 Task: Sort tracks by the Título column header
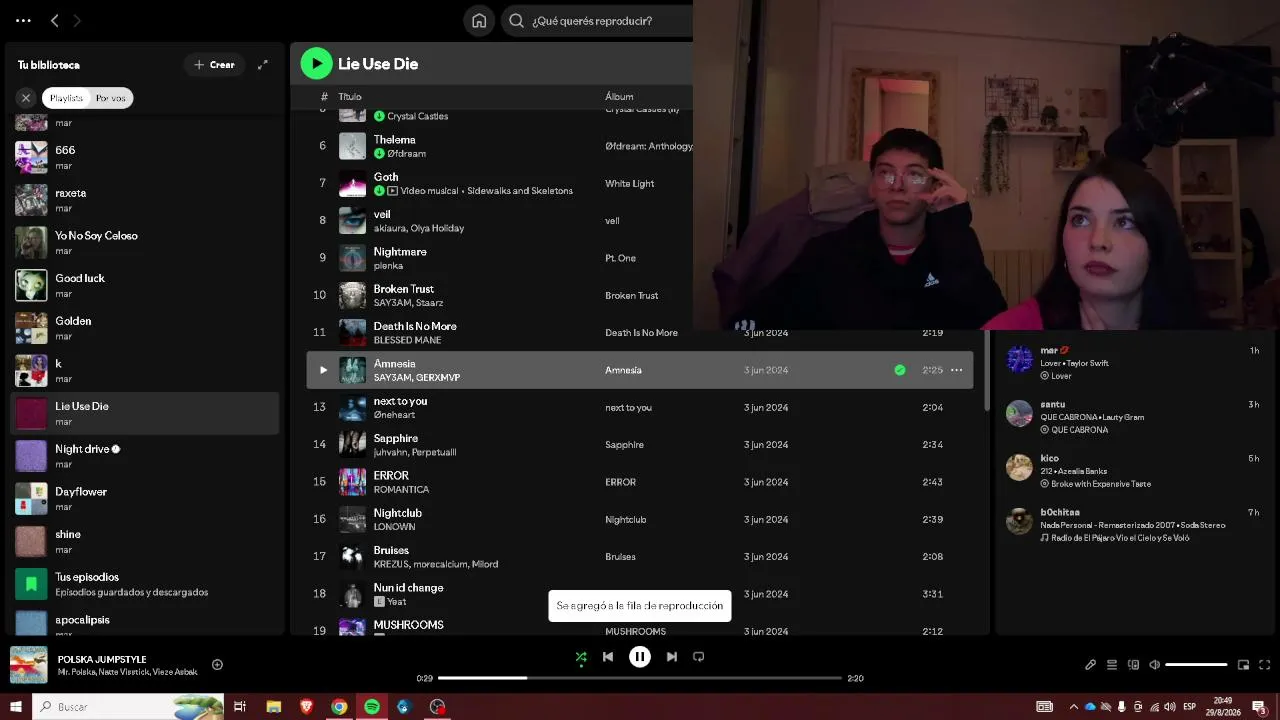[x=350, y=97]
